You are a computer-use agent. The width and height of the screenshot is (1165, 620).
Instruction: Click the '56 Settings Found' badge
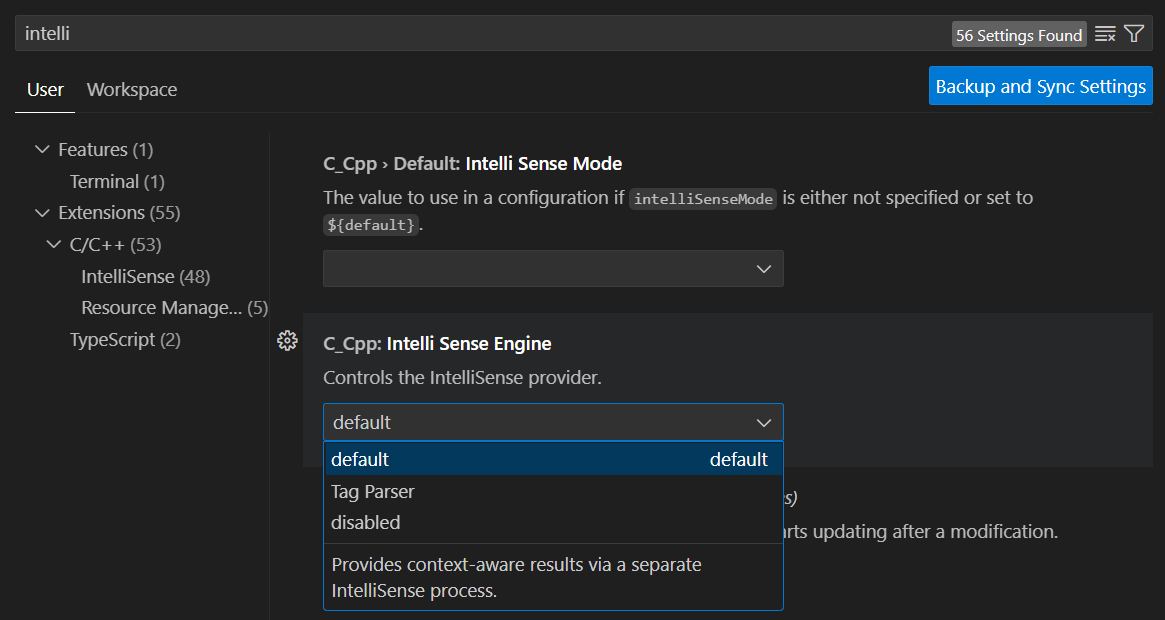1019,35
